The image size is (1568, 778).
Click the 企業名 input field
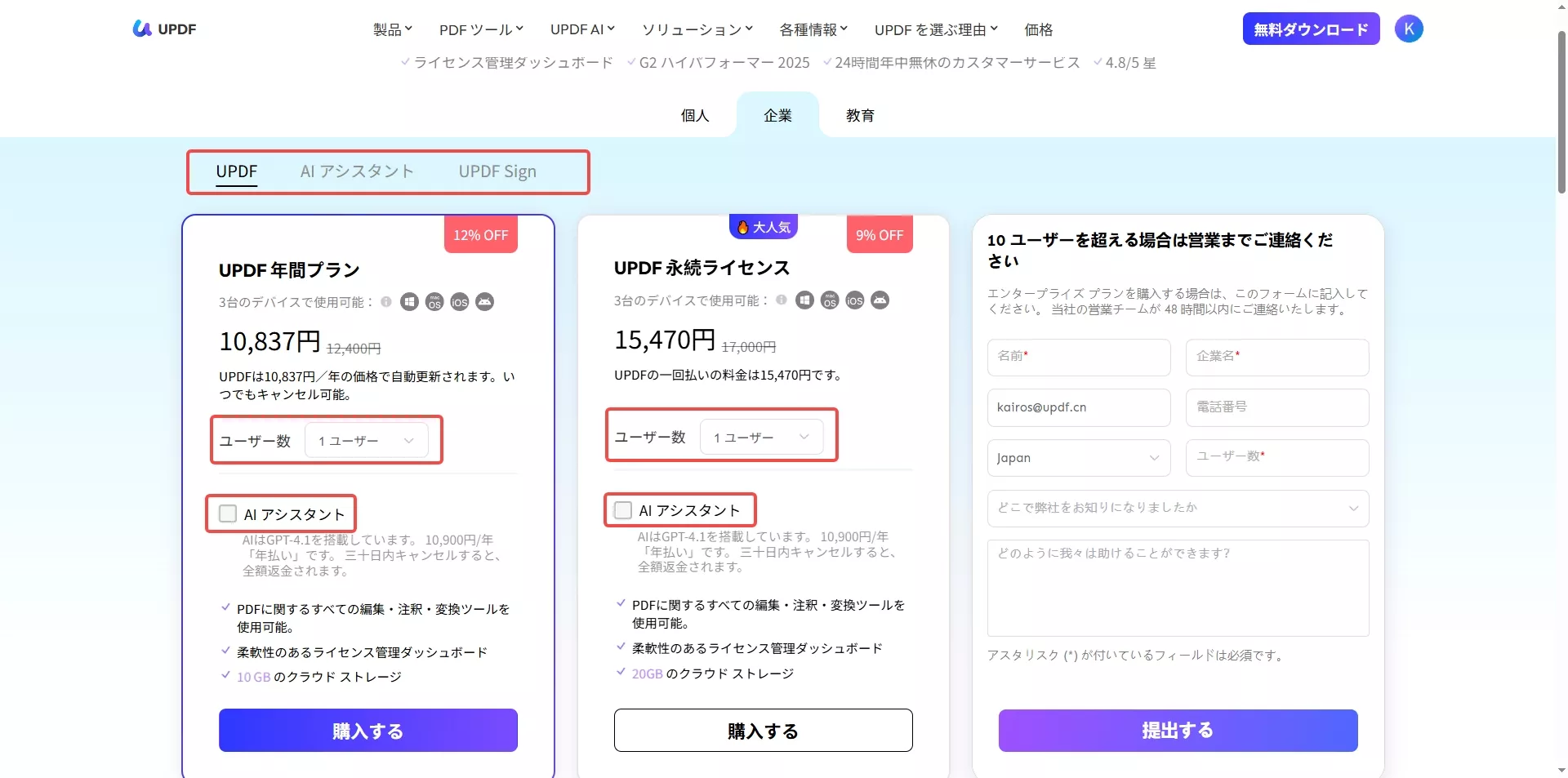1277,357
